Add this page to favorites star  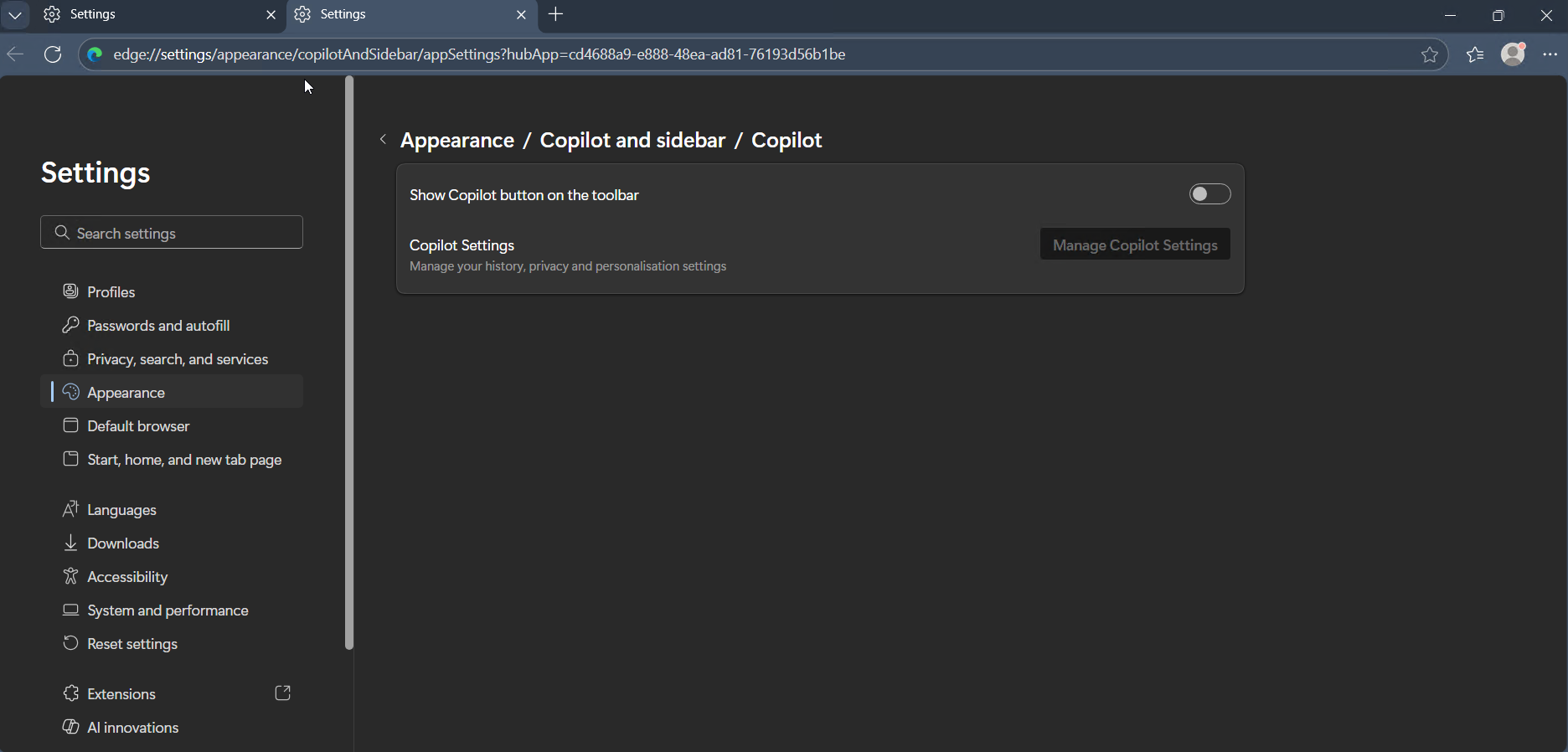[1429, 55]
